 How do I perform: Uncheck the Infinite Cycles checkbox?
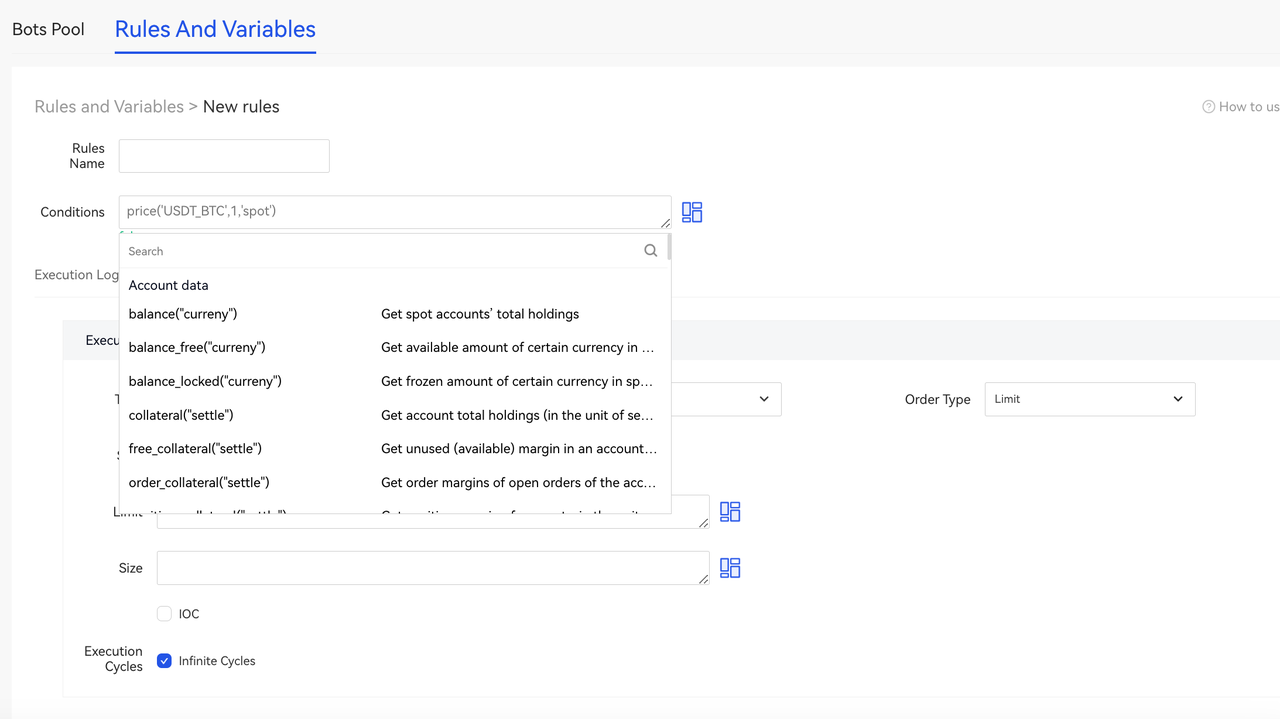pyautogui.click(x=165, y=661)
